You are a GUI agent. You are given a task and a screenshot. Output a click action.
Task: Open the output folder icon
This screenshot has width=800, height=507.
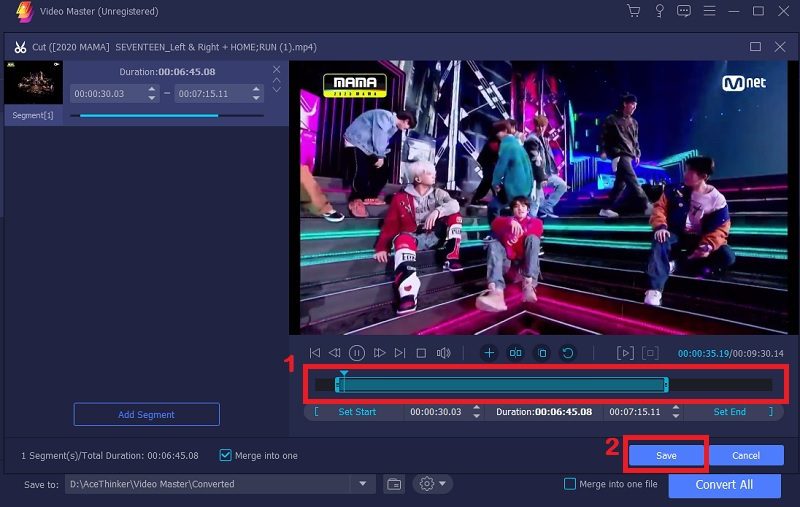(x=394, y=484)
